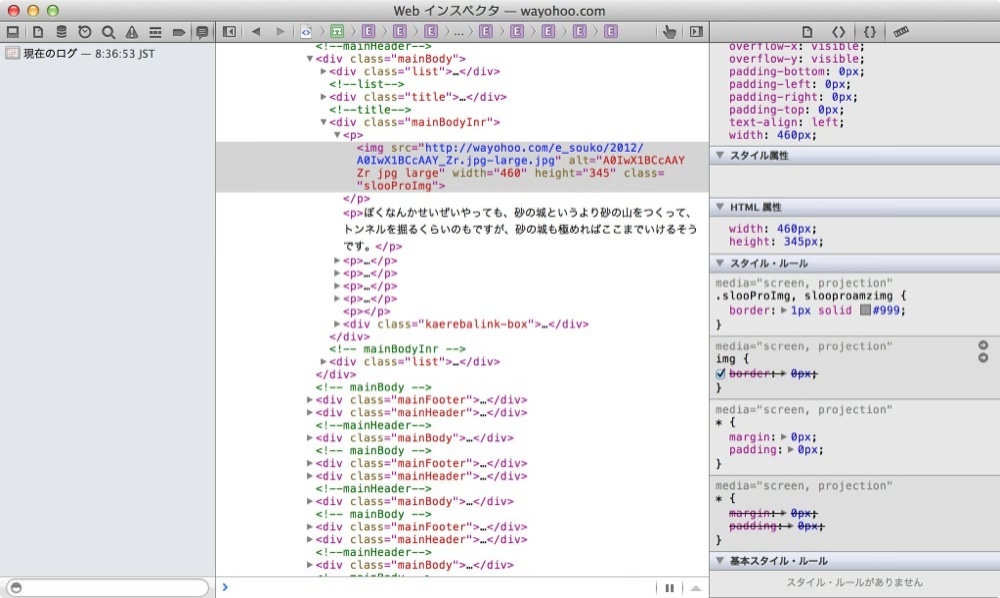Screen dimensions: 1000x598
Task: Activate the element selection hand pointer
Action: (x=669, y=31)
